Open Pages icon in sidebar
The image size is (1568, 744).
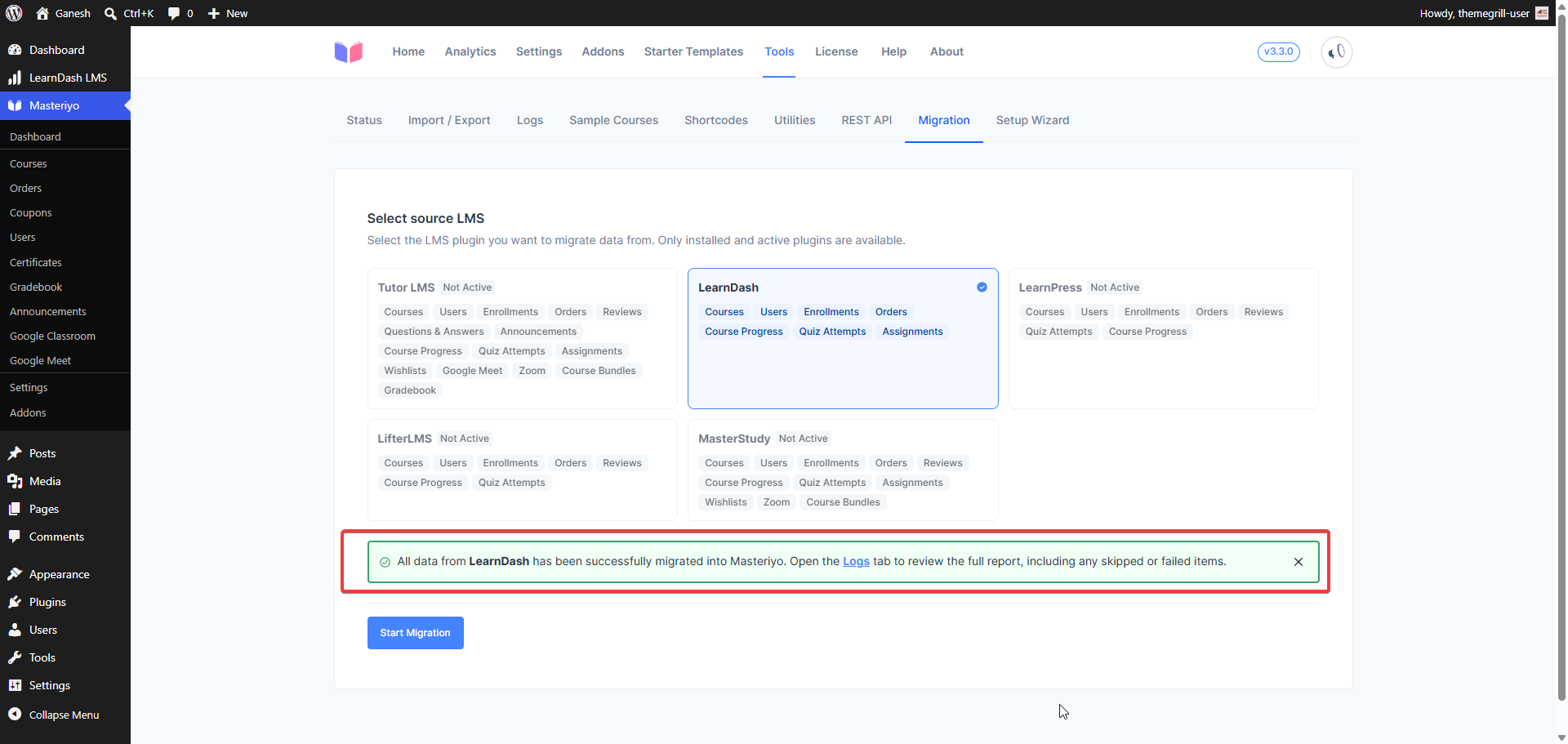pyautogui.click(x=15, y=509)
